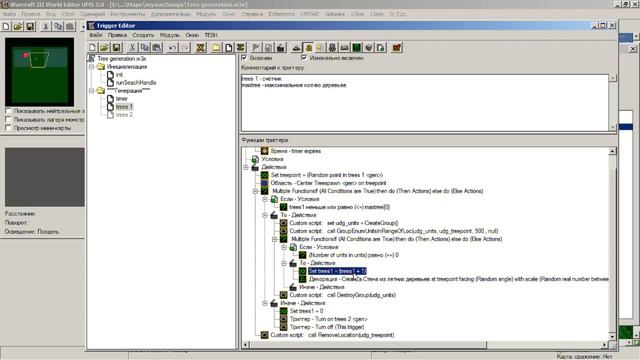Viewport: 640px width, 360px height.
Task: Create new trigger comment icon
Action: pyautogui.click(x=240, y=48)
